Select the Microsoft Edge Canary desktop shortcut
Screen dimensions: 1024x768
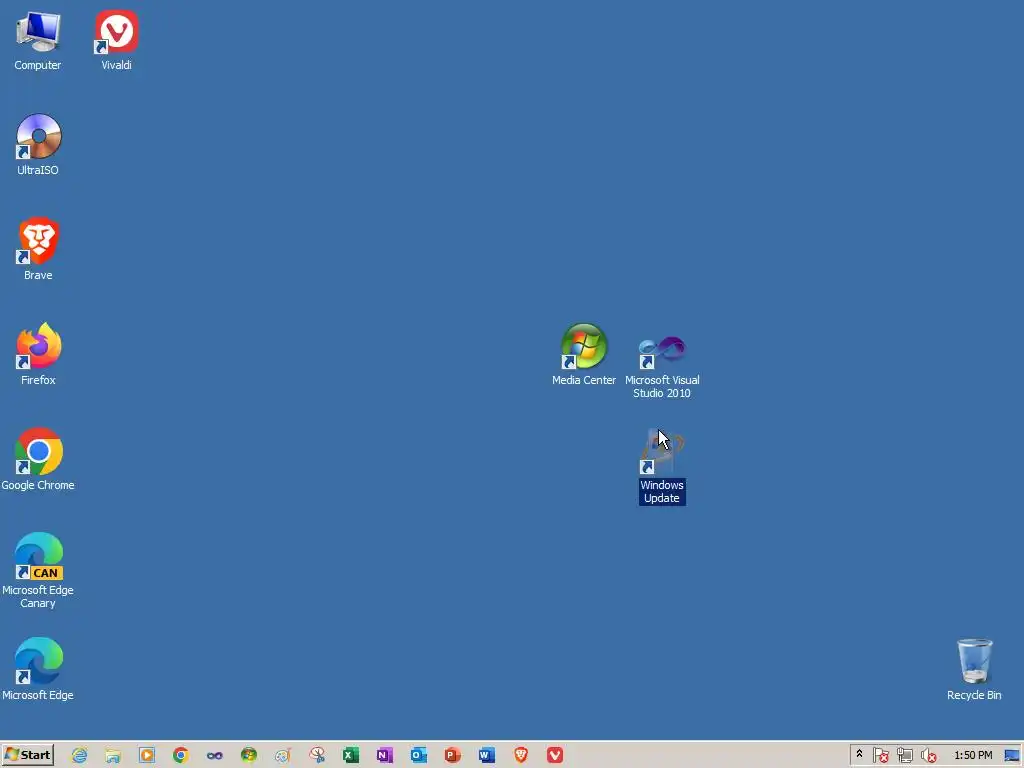pyautogui.click(x=38, y=570)
